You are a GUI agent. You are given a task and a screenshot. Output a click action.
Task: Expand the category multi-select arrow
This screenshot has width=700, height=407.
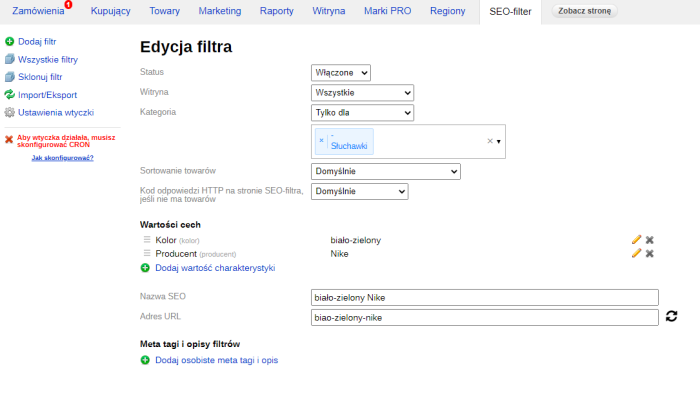pyautogui.click(x=499, y=141)
